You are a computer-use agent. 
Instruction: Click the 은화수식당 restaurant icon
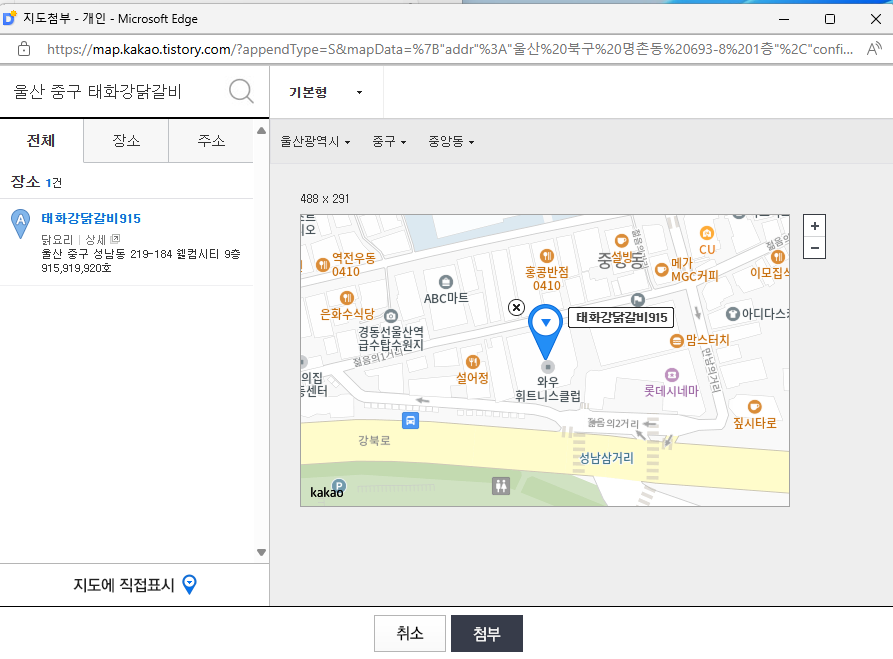[x=347, y=298]
